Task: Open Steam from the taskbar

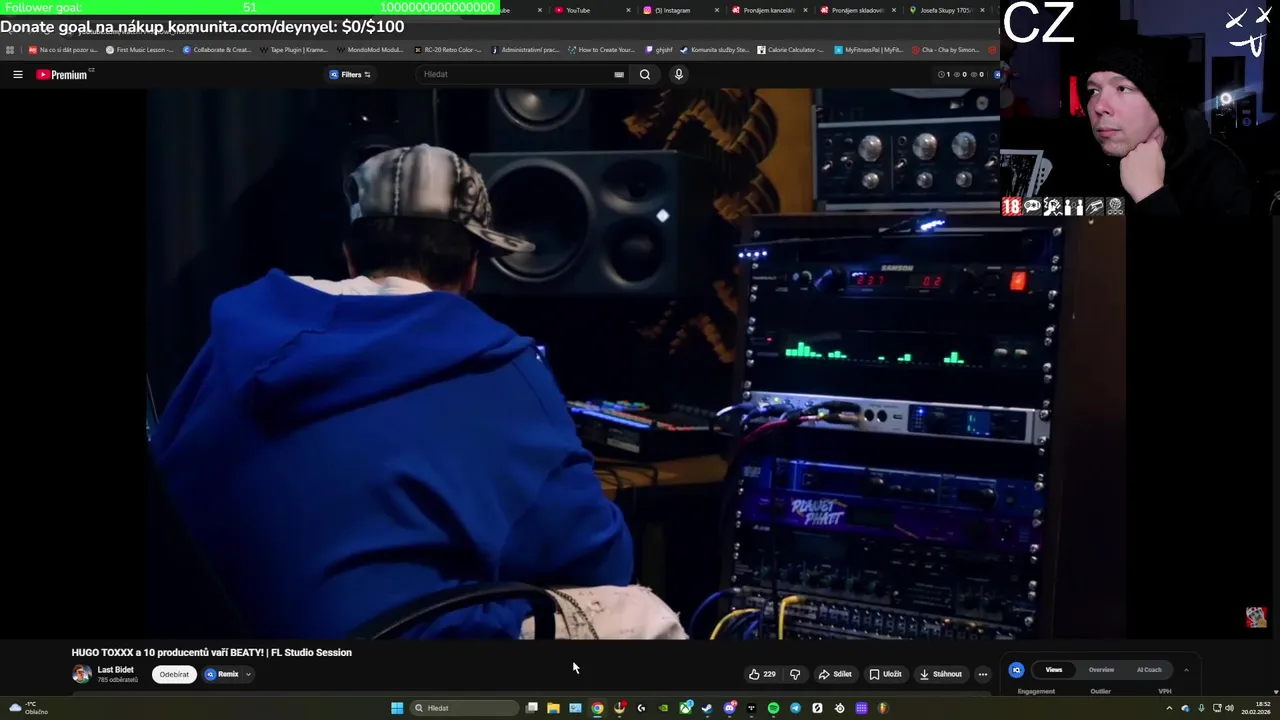Action: [x=707, y=708]
